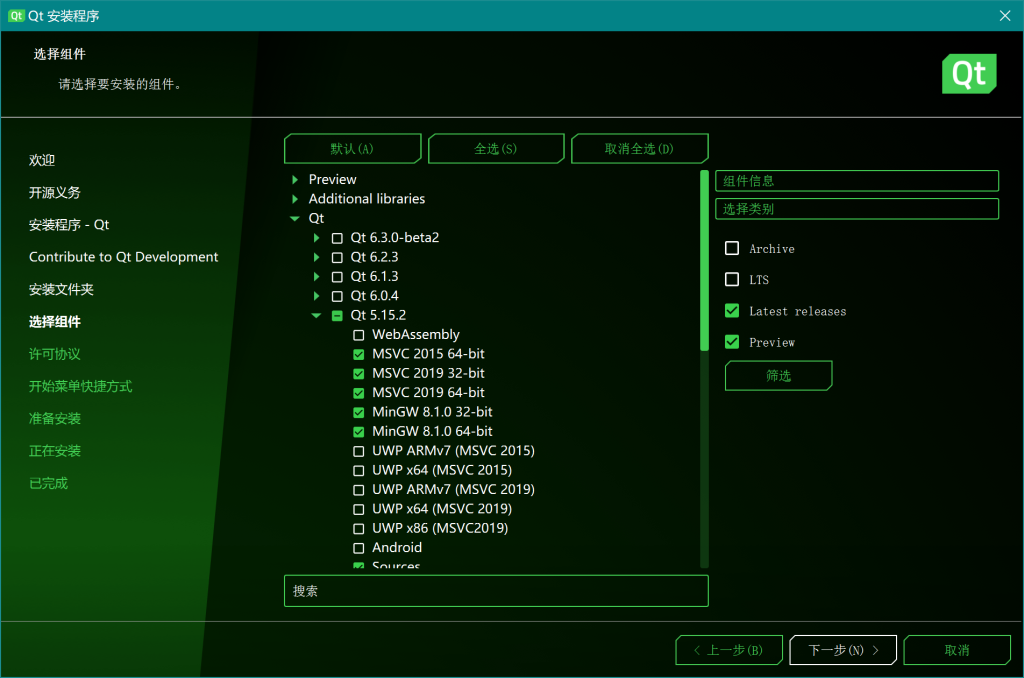Select the WebAssembly row label
Image resolution: width=1024 pixels, height=678 pixels.
(416, 334)
